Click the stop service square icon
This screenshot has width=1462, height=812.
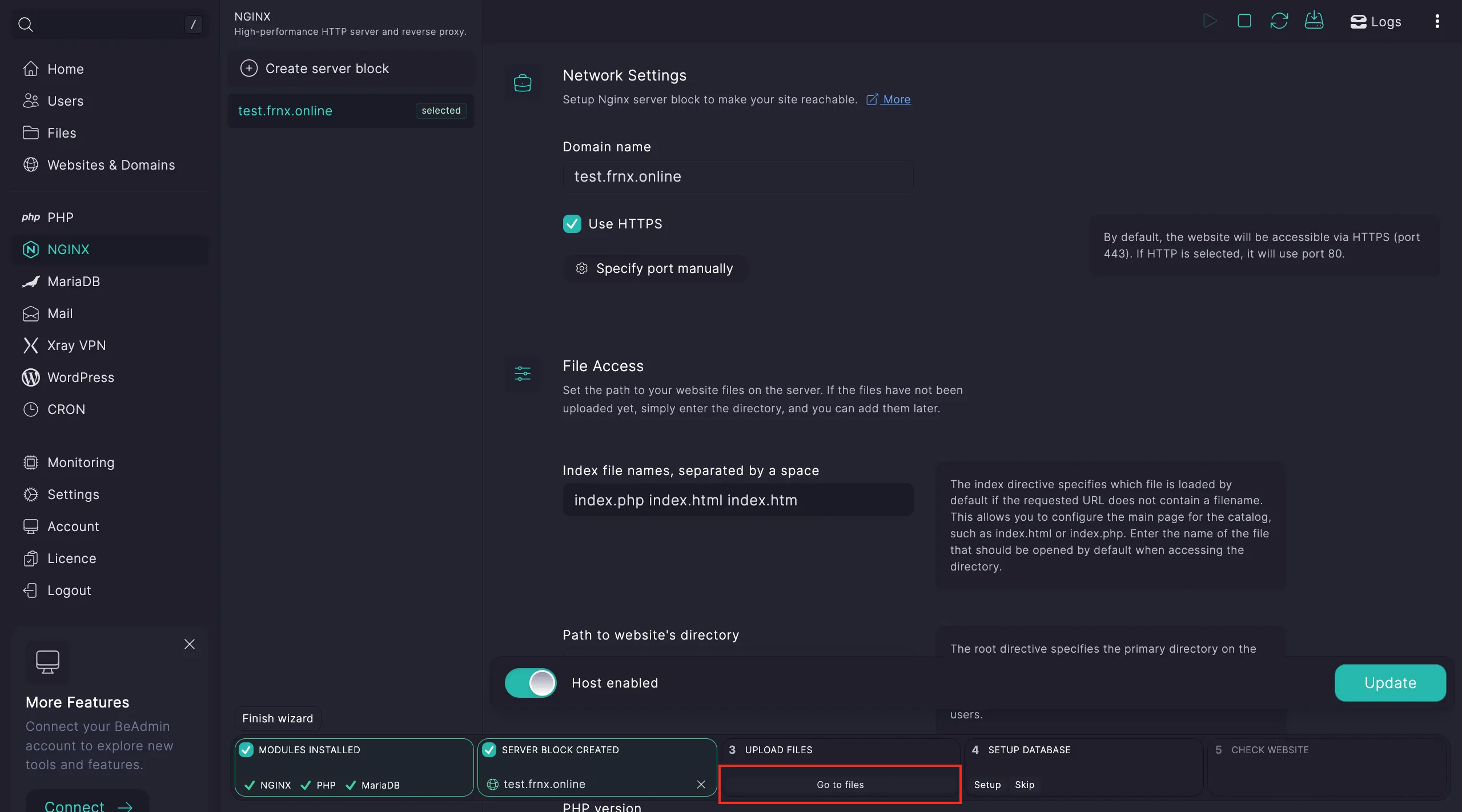coord(1244,21)
